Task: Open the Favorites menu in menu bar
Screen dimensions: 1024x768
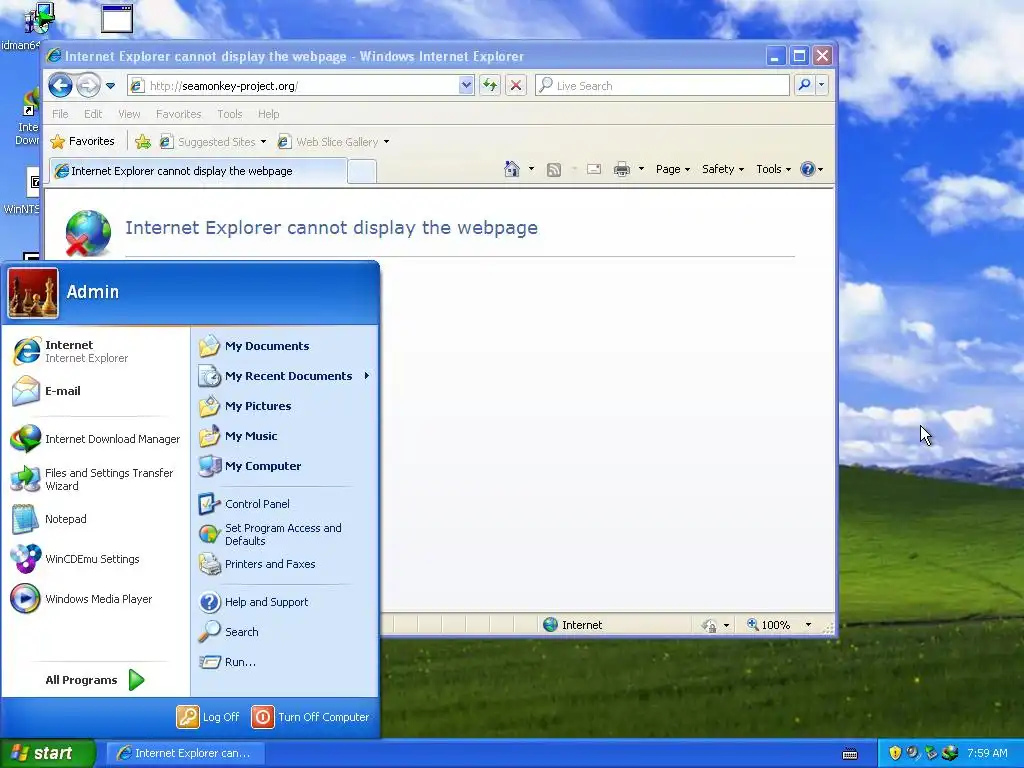Action: 178,114
